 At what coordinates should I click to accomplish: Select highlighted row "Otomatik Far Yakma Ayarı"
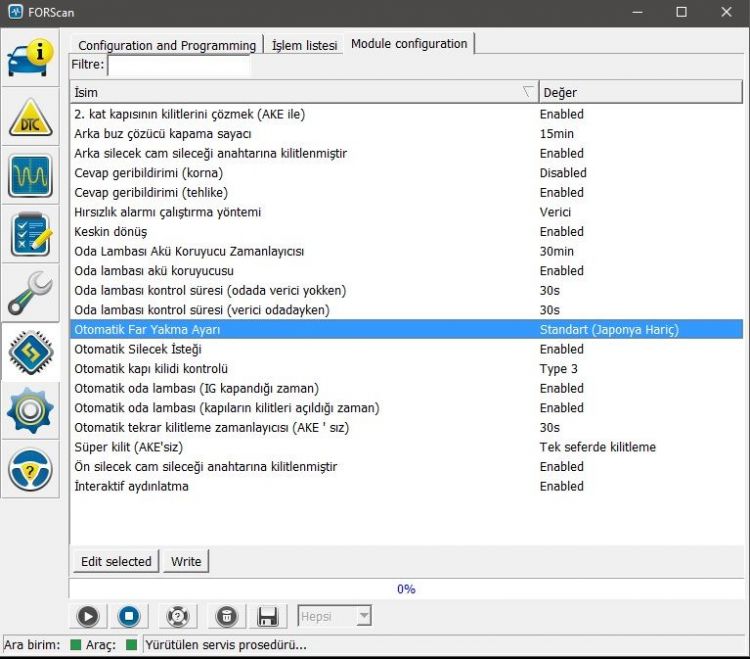407,330
